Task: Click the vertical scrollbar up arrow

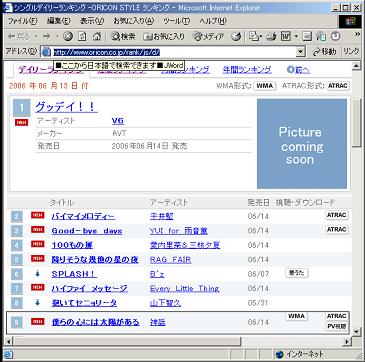Action: point(356,66)
